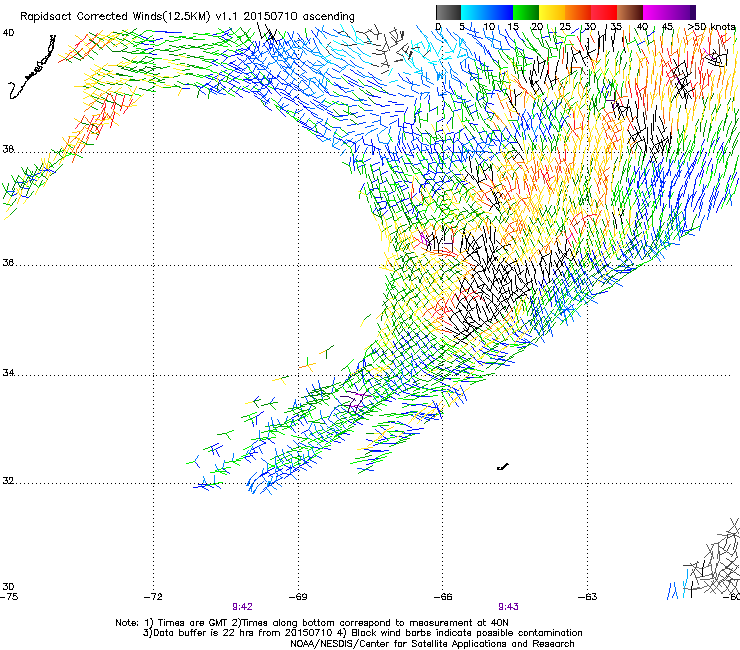The image size is (740, 650).
Task: Click the purple wind barb near 33.5N
Action: click(355, 400)
